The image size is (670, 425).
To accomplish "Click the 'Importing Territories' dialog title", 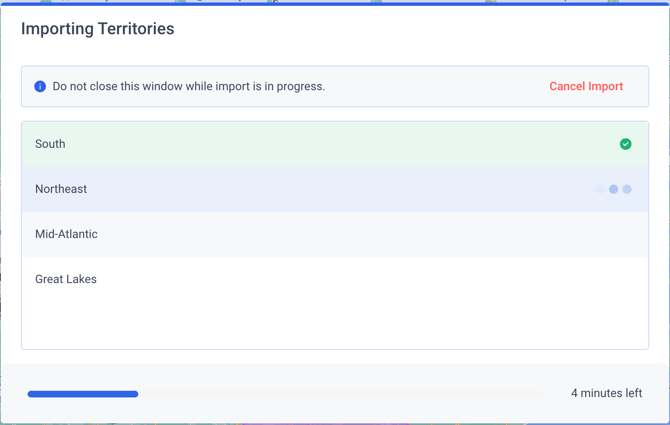I will (x=98, y=29).
